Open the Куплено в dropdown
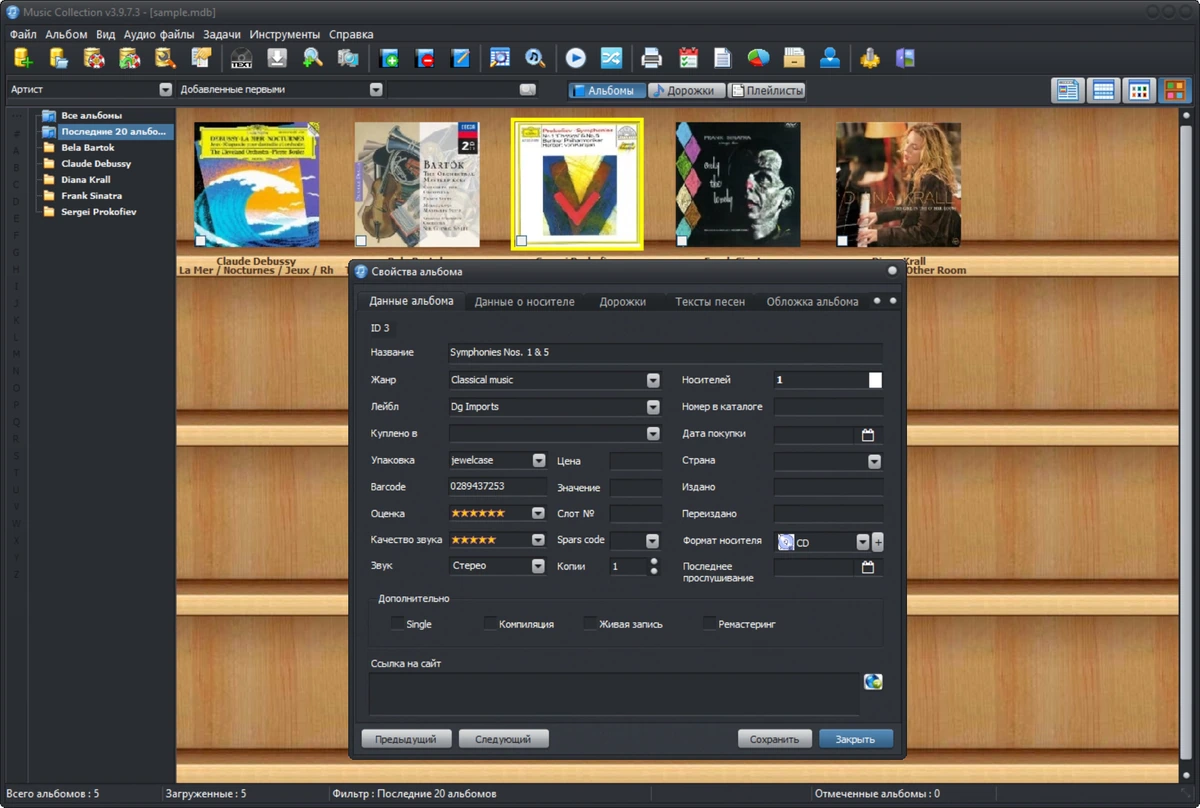Screen dimensions: 1200x808 pyautogui.click(x=653, y=434)
